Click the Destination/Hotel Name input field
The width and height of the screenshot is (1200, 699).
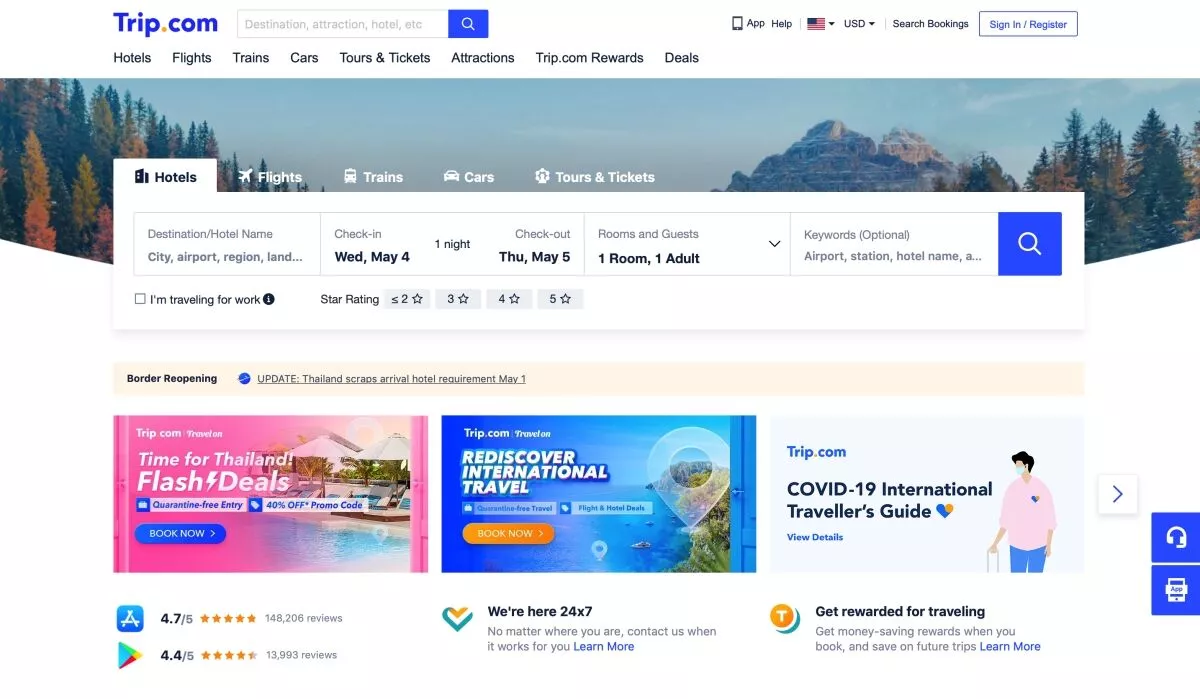tap(227, 244)
